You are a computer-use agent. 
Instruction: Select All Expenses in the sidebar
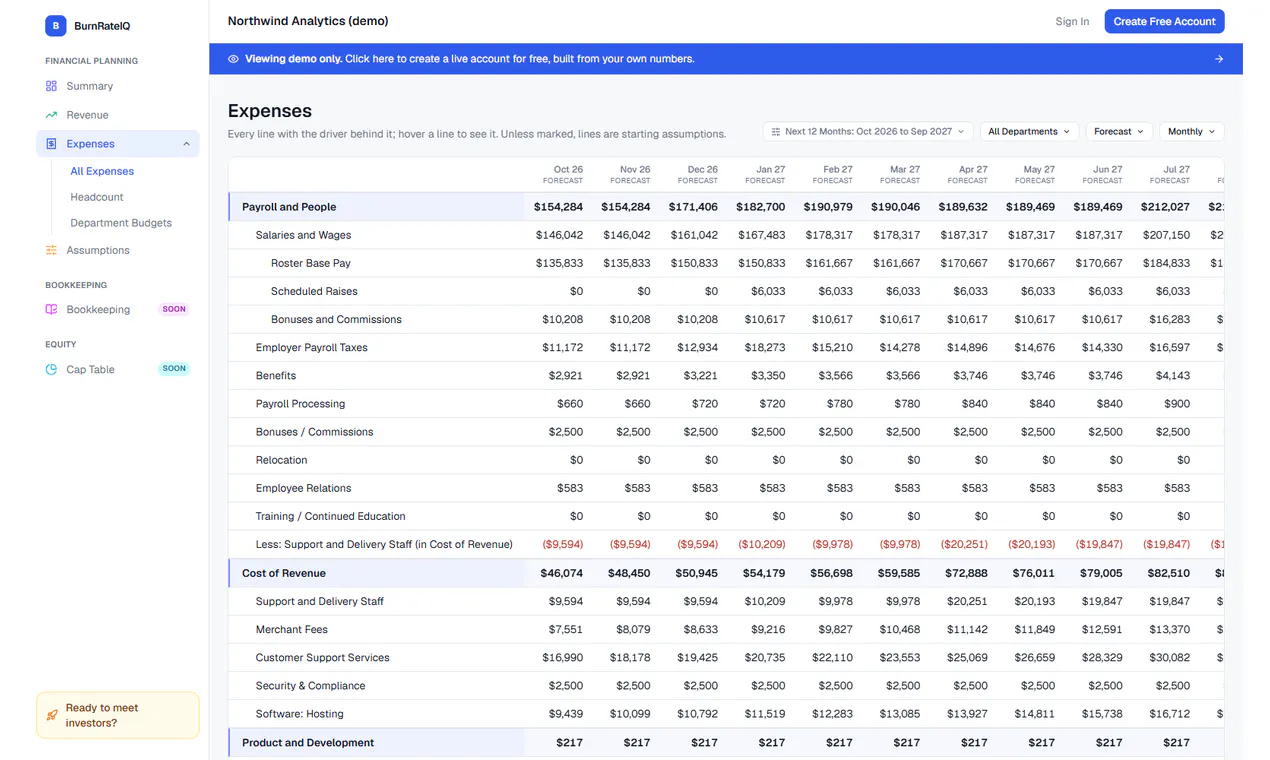(102, 171)
